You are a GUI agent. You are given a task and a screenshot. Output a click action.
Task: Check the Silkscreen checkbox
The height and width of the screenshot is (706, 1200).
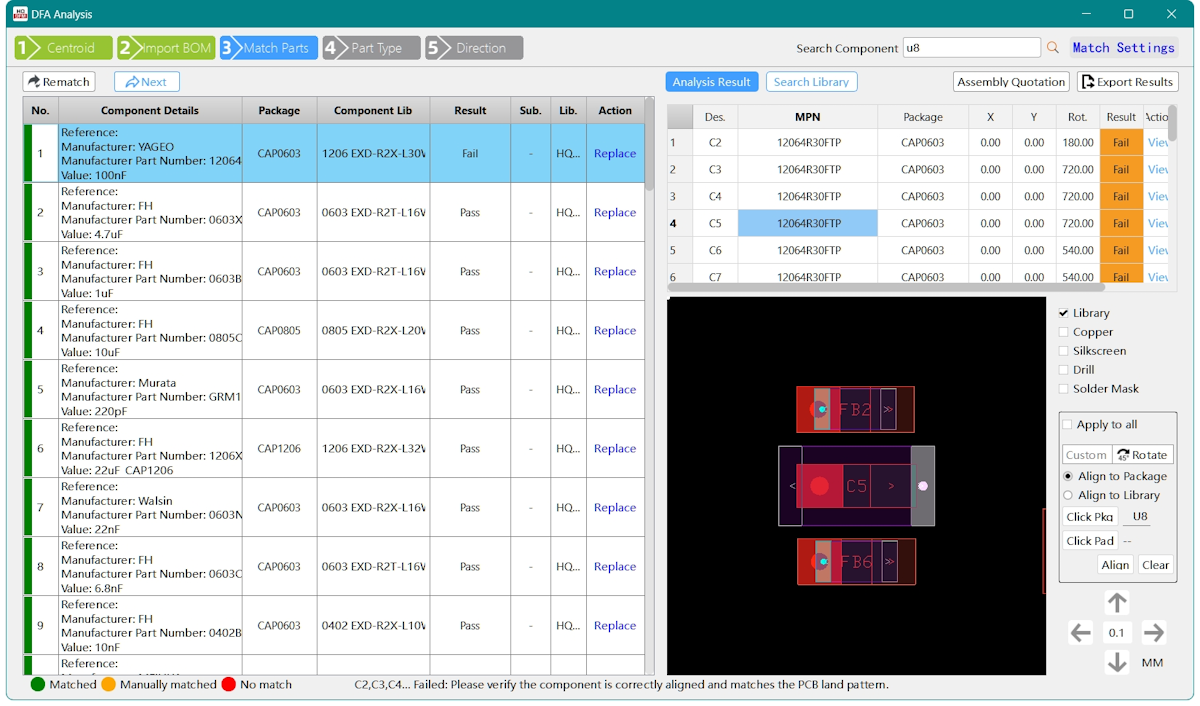pos(1063,351)
